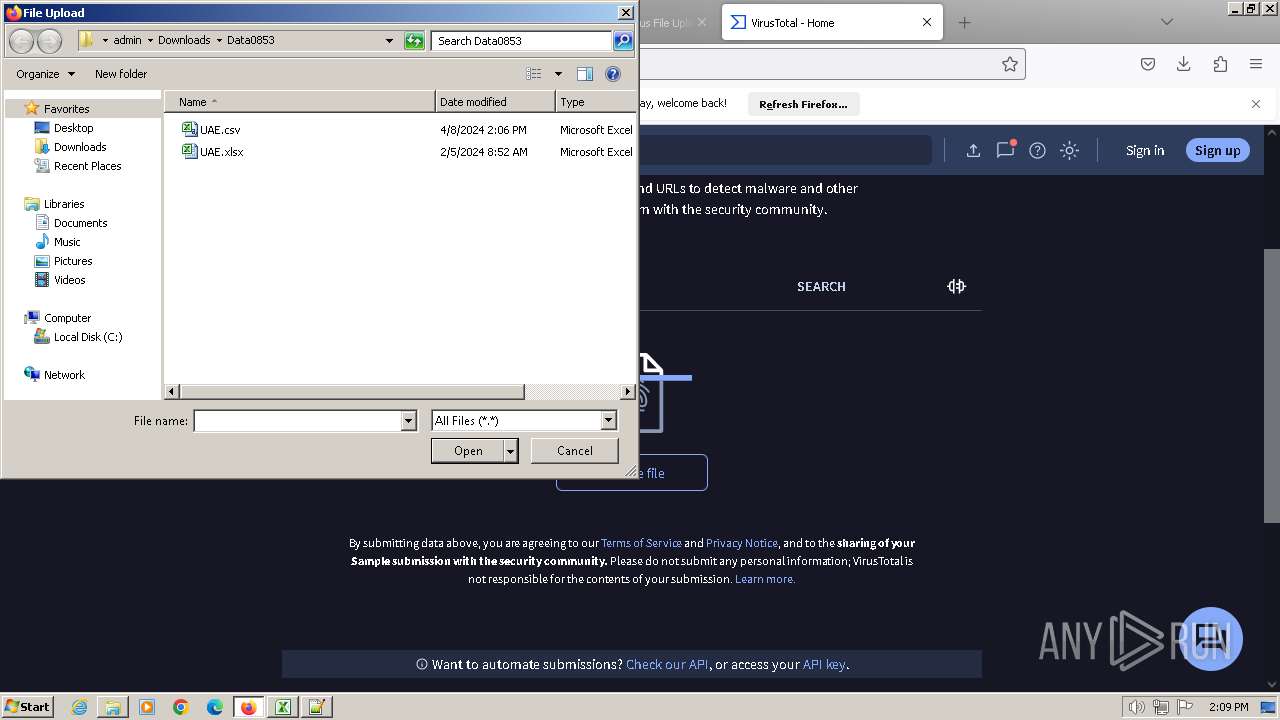
Task: Open the Organize menu
Action: [45, 74]
